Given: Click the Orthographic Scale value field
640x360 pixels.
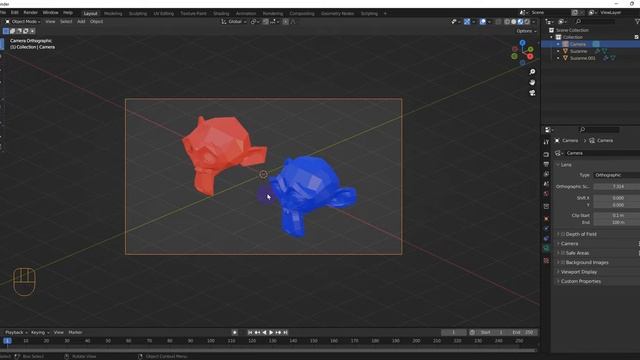Looking at the screenshot, I should pos(616,187).
